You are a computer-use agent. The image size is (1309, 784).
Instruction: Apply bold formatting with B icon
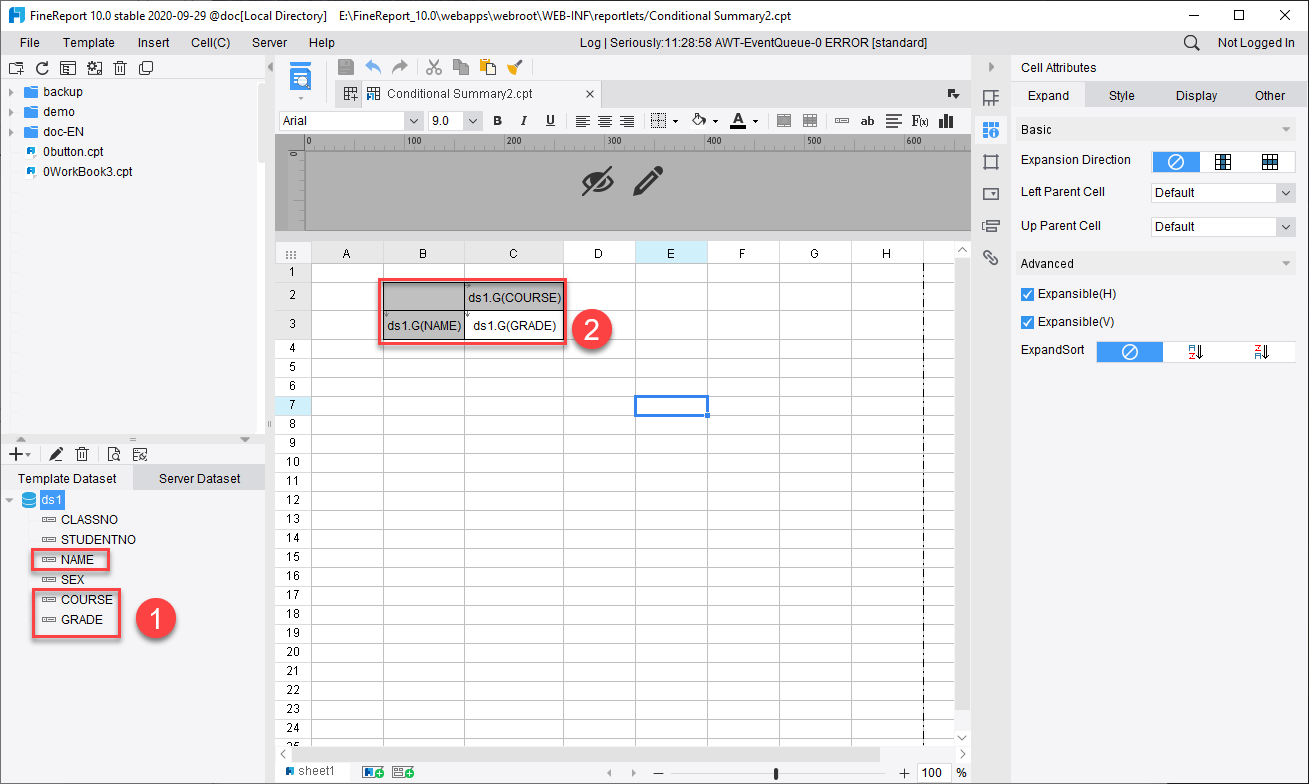pos(497,121)
